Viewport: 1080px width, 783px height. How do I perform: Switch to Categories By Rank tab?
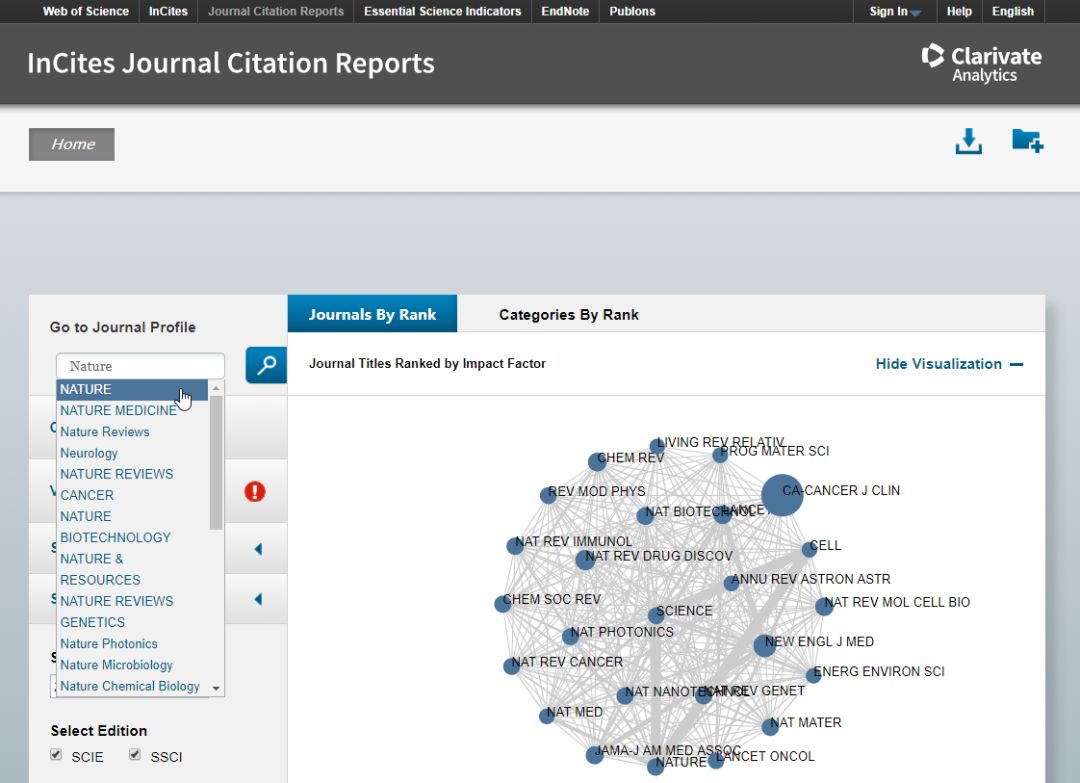(x=568, y=314)
